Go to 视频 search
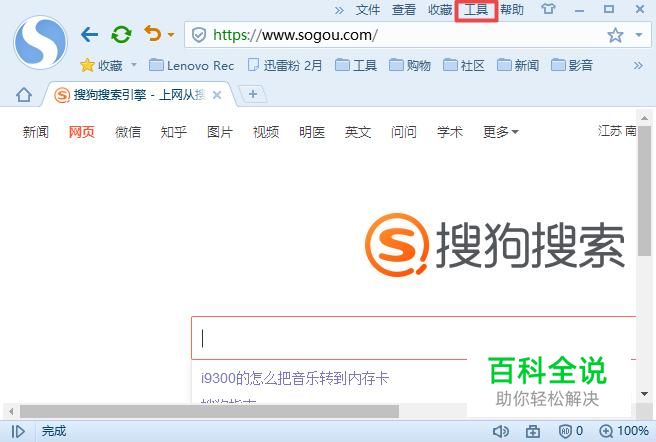The height and width of the screenshot is (442, 656). pyautogui.click(x=266, y=132)
